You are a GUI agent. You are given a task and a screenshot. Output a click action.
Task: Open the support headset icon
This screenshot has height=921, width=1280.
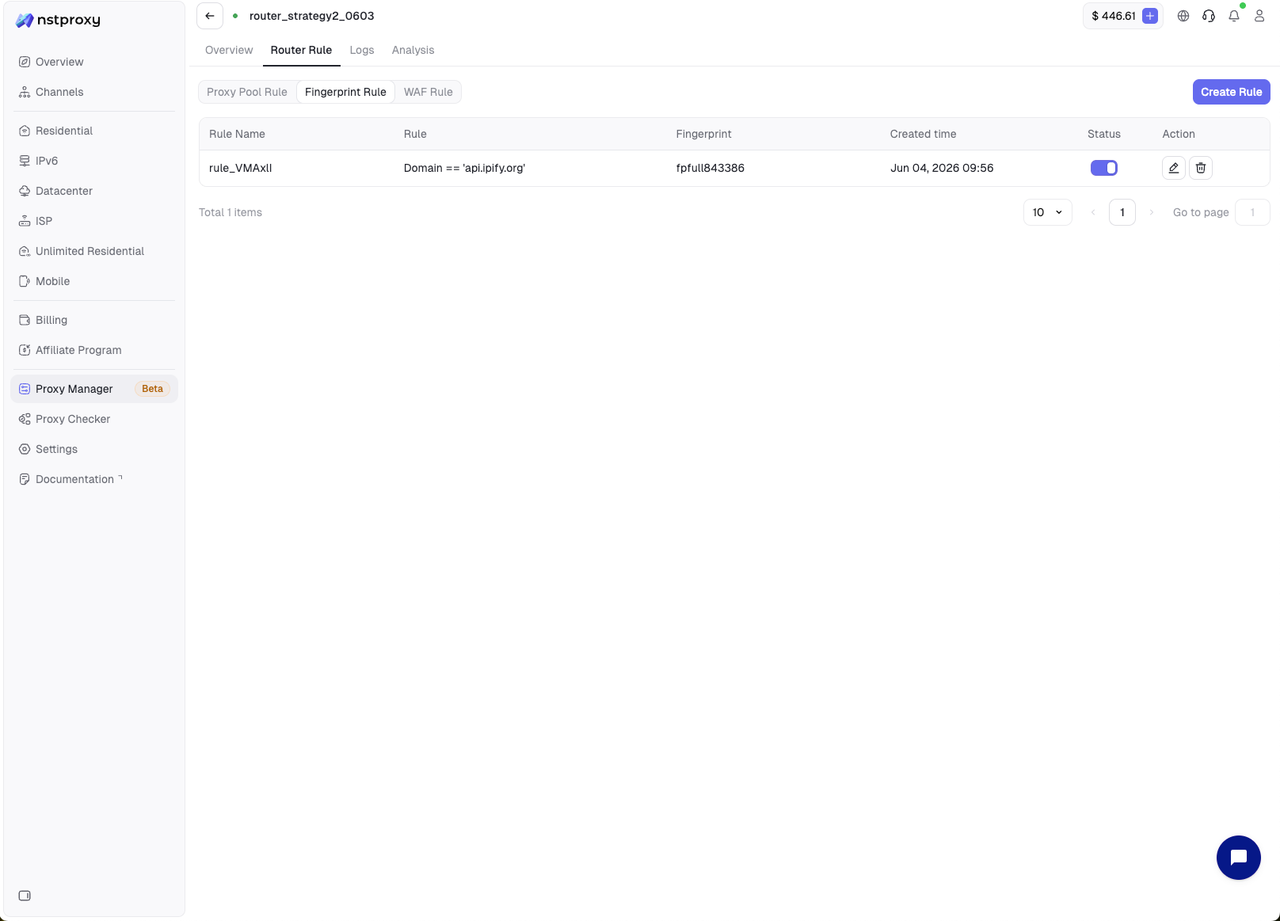pos(1209,16)
